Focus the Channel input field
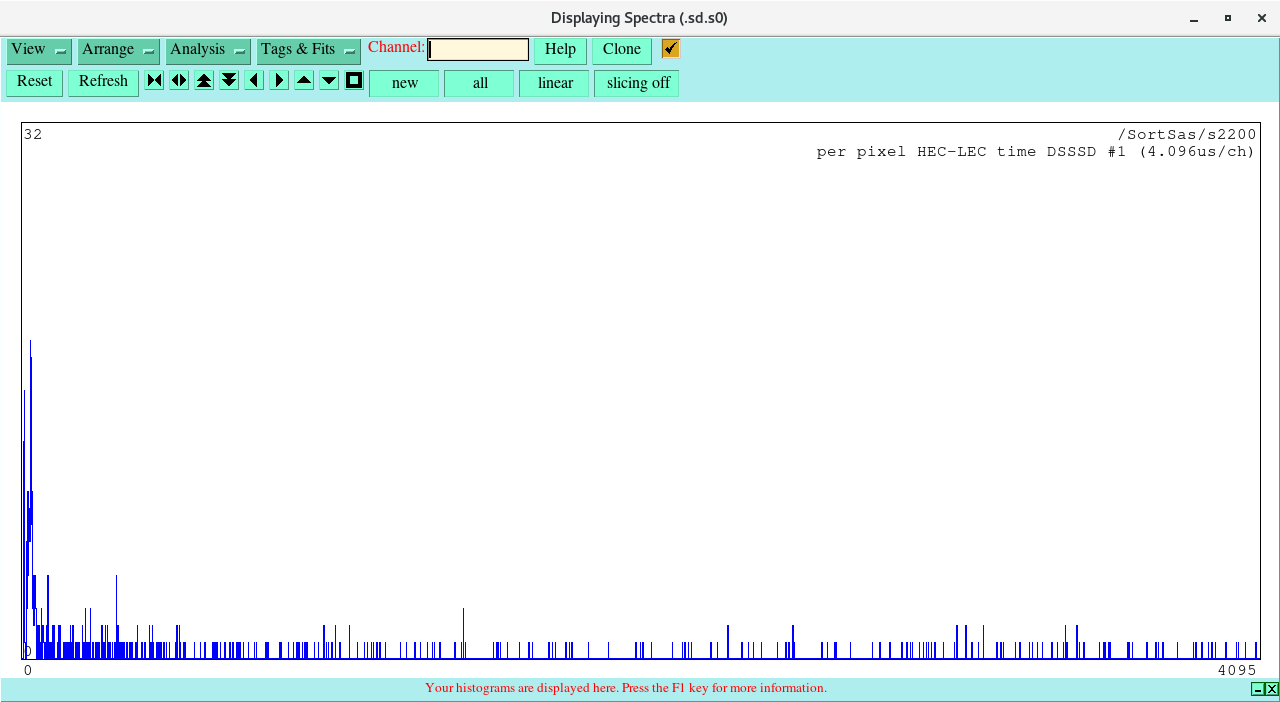 tap(478, 50)
